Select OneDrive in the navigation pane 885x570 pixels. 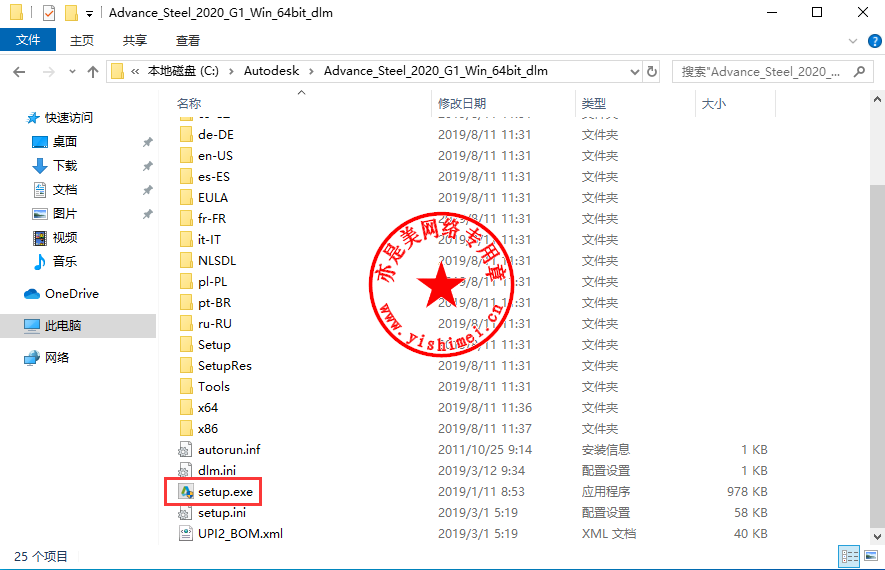pyautogui.click(x=62, y=293)
